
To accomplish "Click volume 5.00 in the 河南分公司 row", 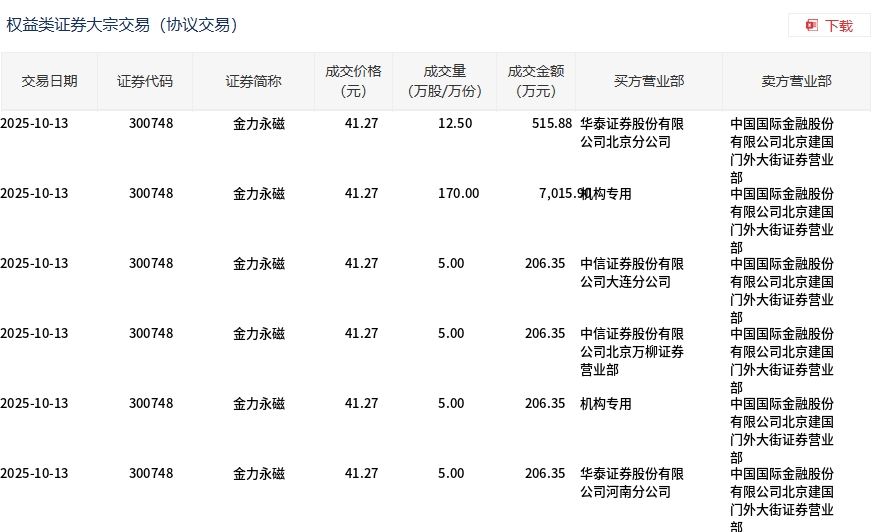I will click(451, 474).
